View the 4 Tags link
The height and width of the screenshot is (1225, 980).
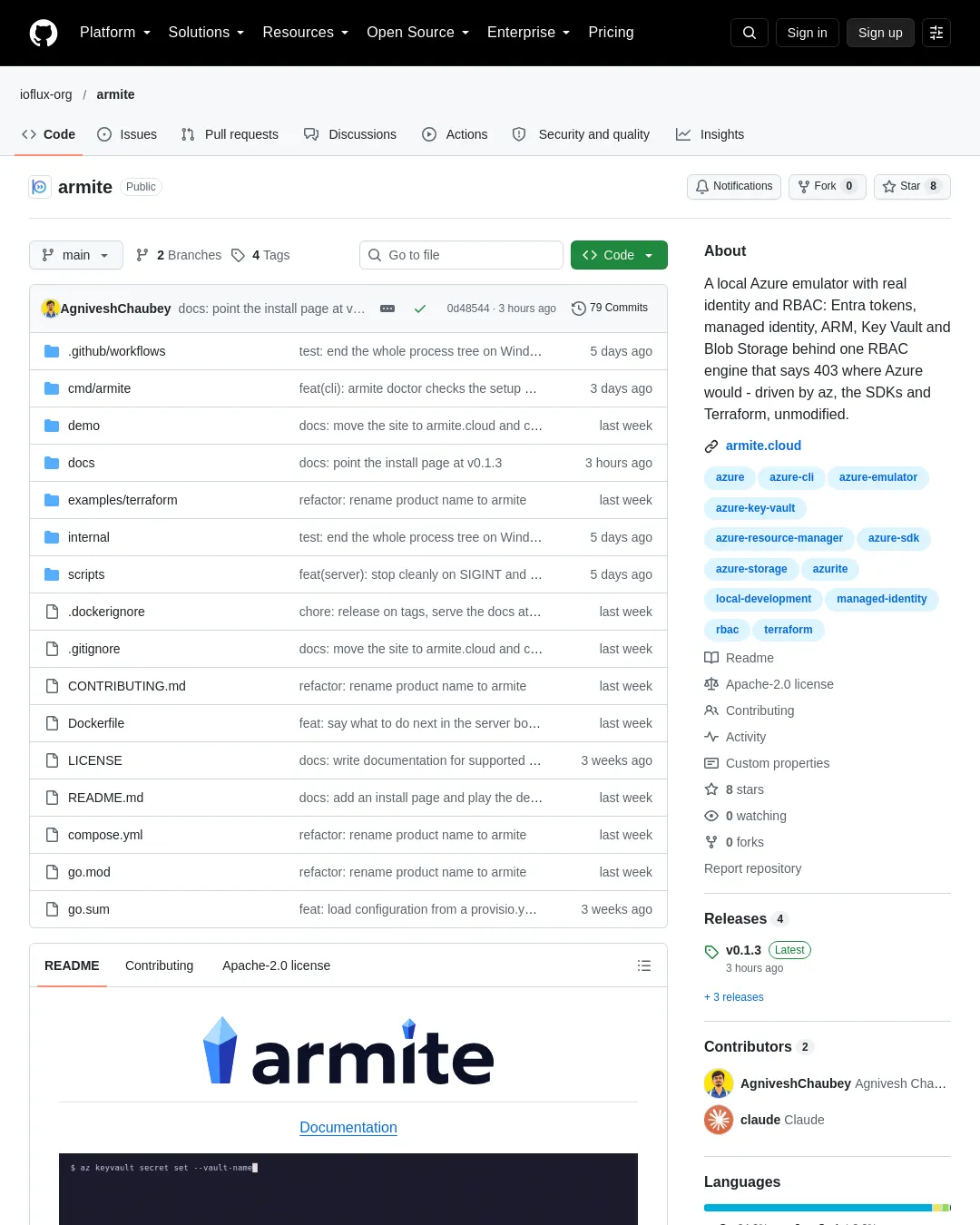click(x=260, y=255)
